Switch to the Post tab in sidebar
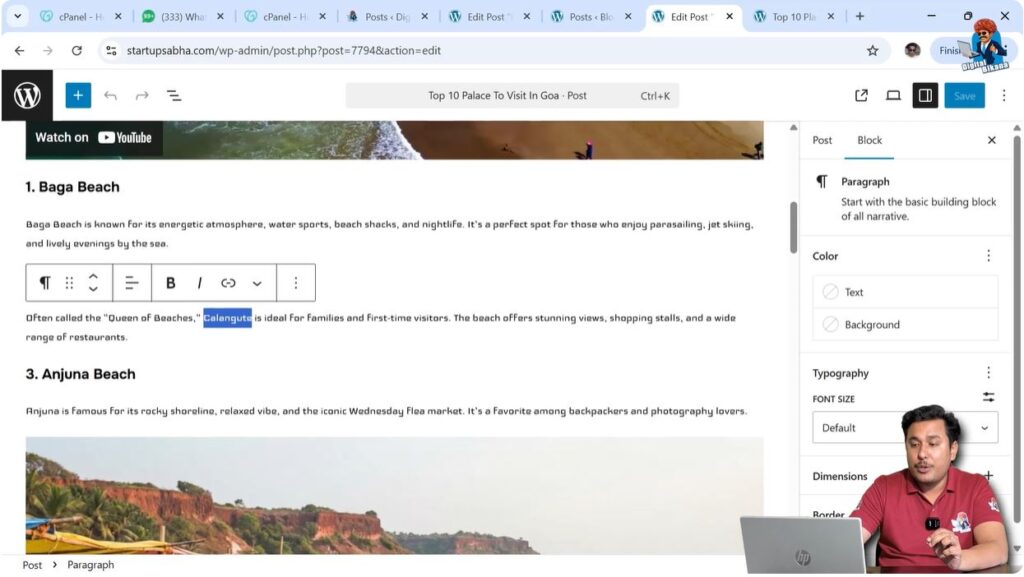Image resolution: width=1024 pixels, height=577 pixels. click(x=822, y=140)
